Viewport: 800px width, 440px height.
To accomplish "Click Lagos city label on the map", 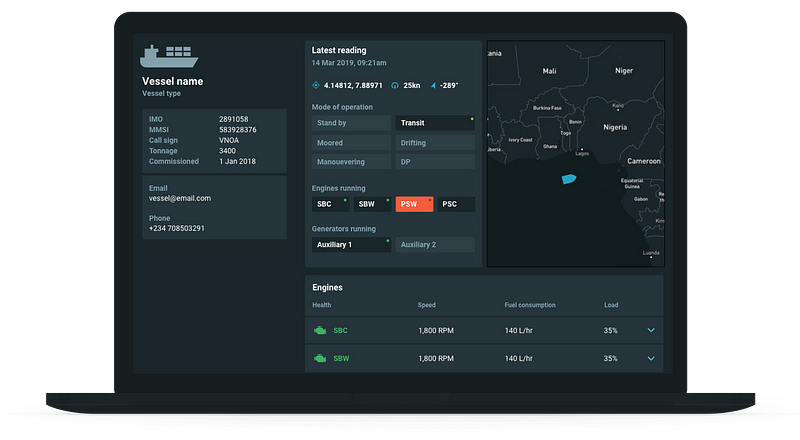I will [582, 153].
